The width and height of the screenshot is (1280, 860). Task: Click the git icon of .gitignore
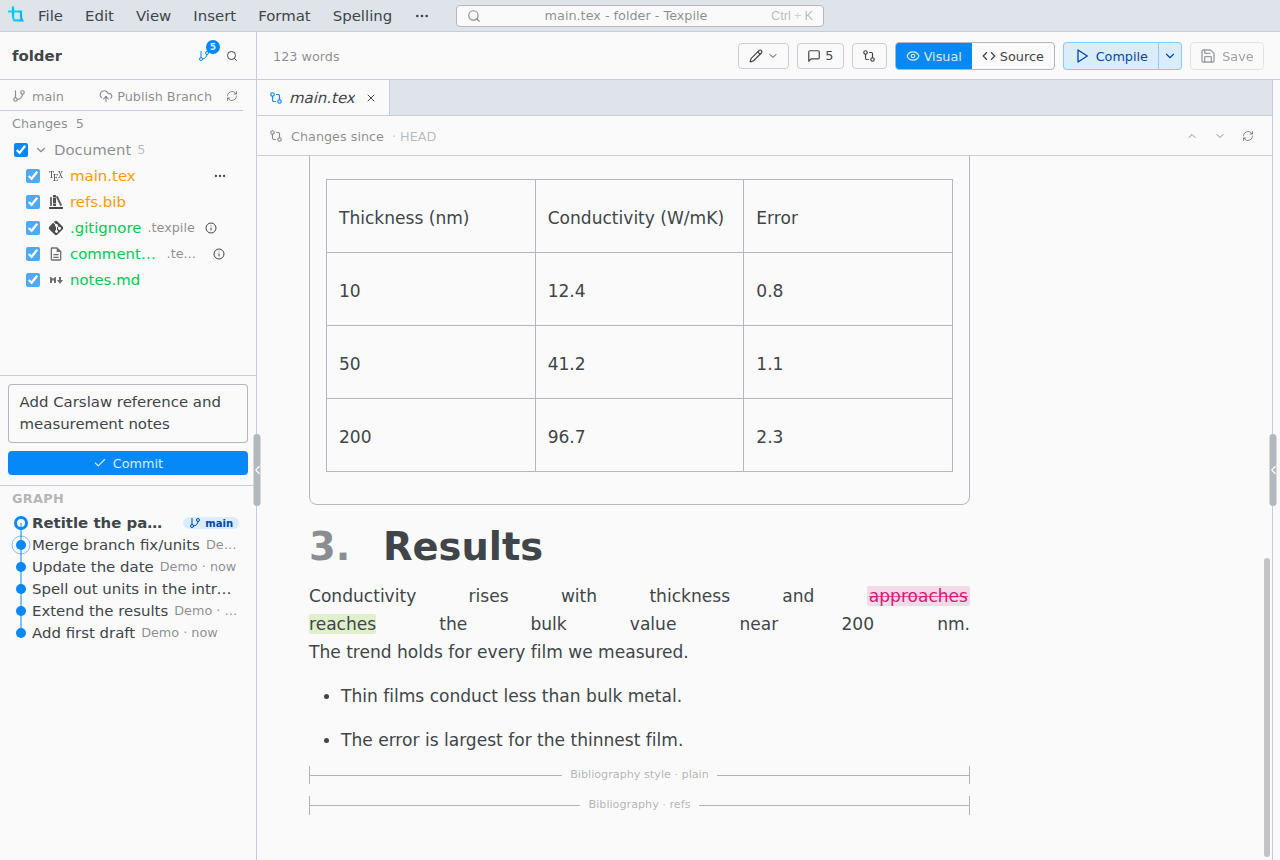[x=56, y=228]
